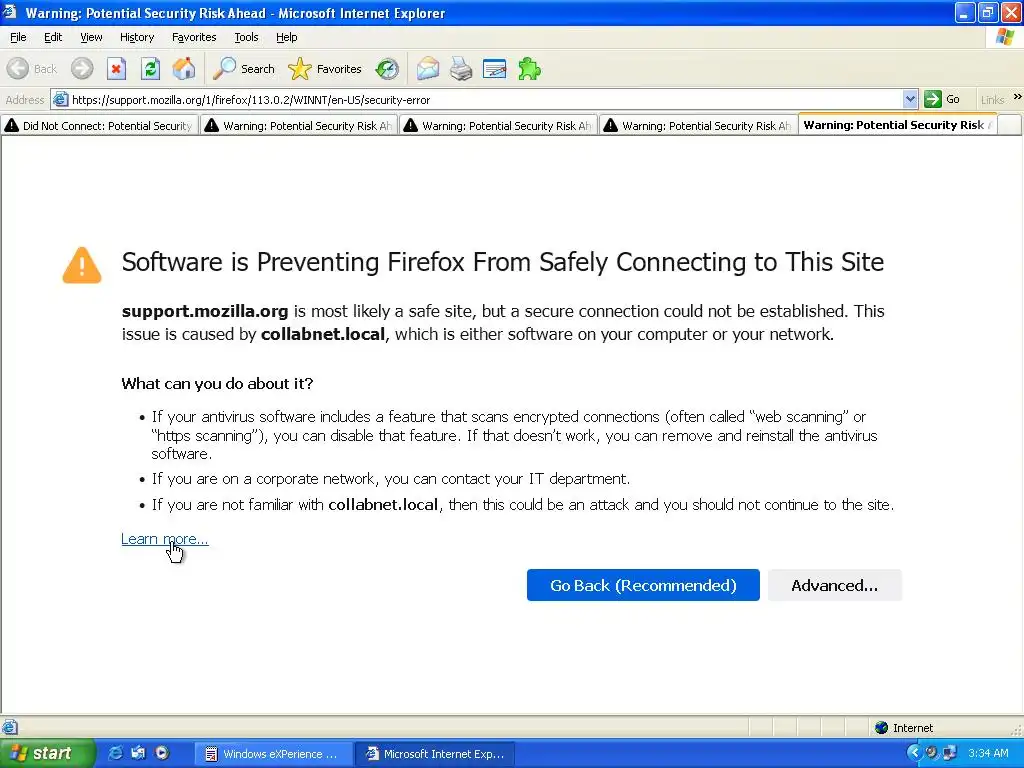Click the page heading text

tap(502, 262)
